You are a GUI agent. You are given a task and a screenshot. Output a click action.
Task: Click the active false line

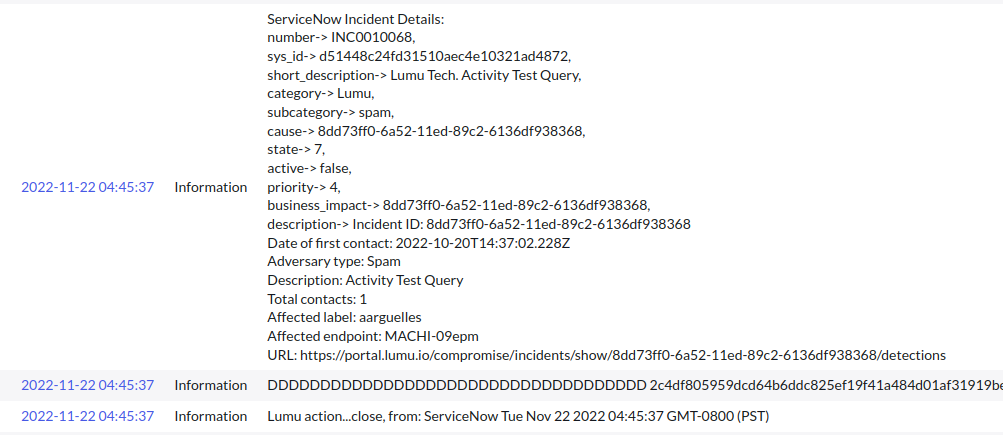click(309, 168)
